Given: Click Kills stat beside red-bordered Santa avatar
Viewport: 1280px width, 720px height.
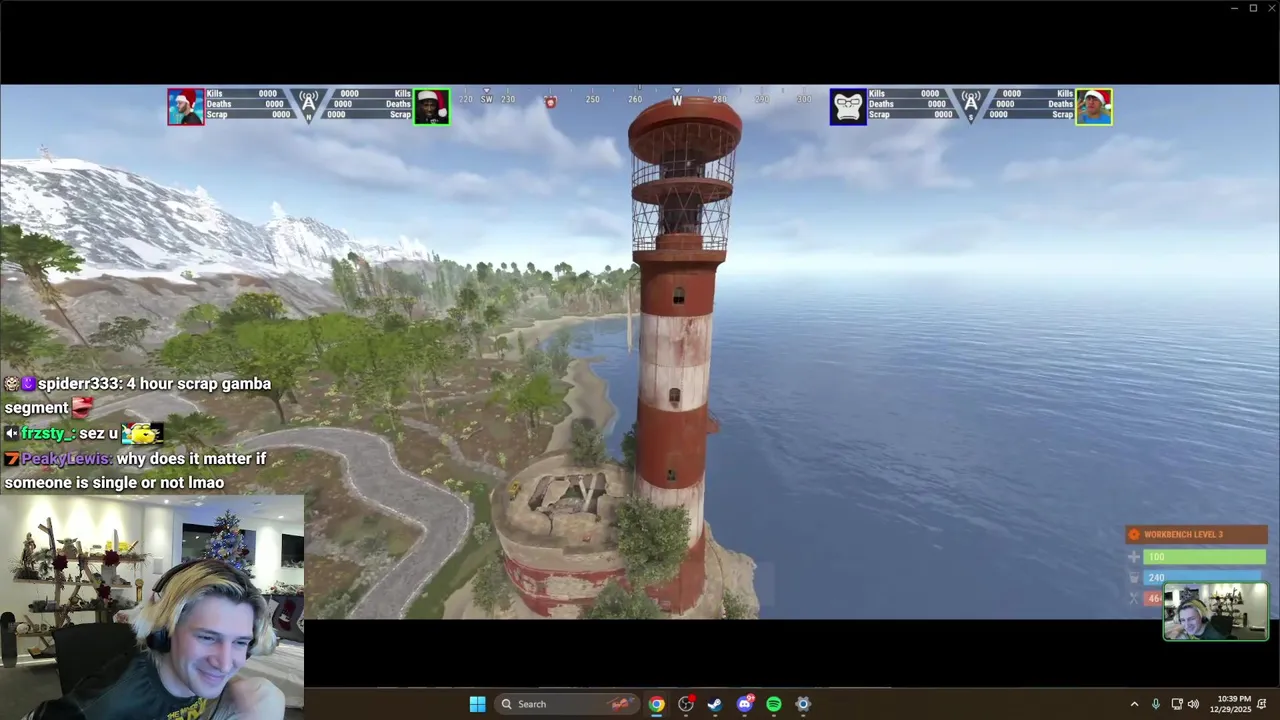Looking at the screenshot, I should [x=242, y=94].
